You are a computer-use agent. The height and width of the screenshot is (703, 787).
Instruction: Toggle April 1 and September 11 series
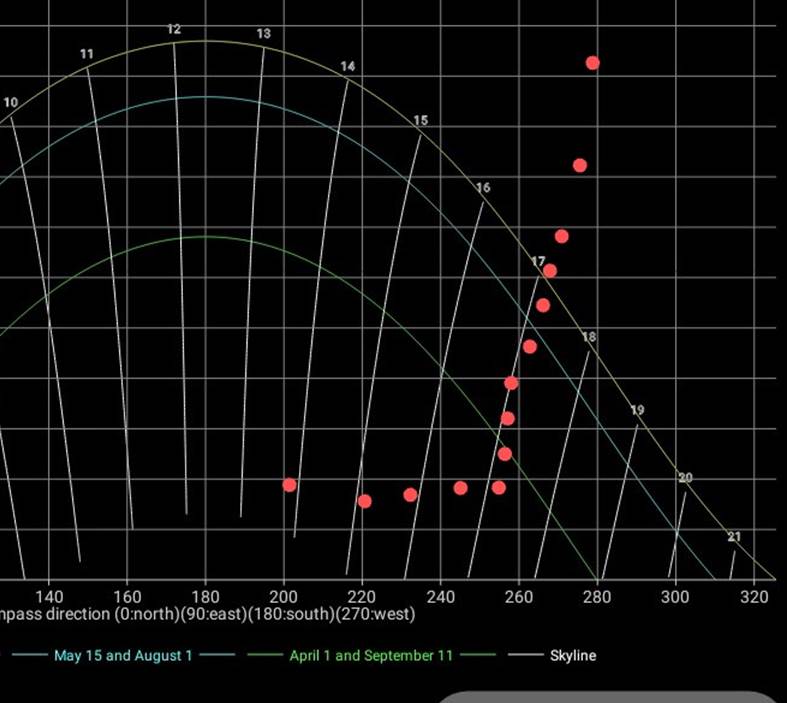[x=370, y=656]
